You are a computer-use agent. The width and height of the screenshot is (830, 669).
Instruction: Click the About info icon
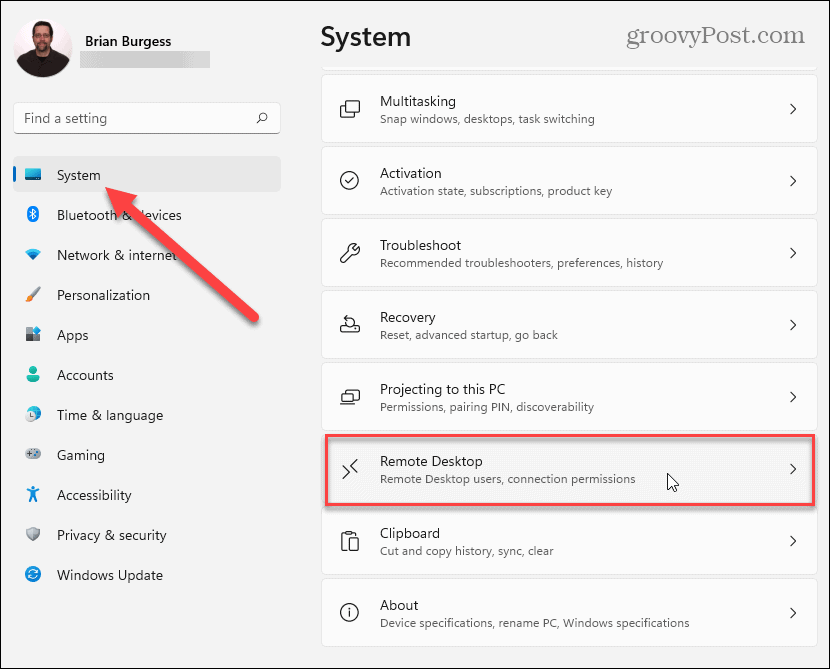click(x=350, y=612)
